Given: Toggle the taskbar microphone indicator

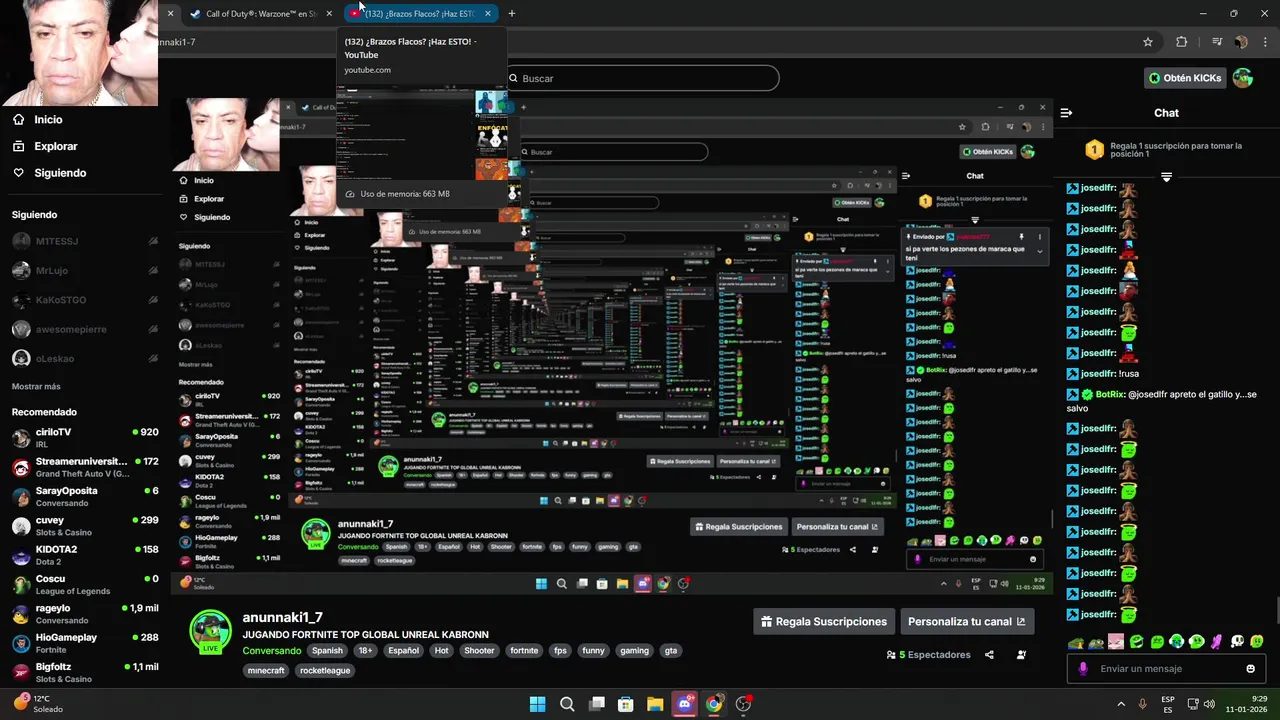Looking at the screenshot, I should coord(1142,704).
